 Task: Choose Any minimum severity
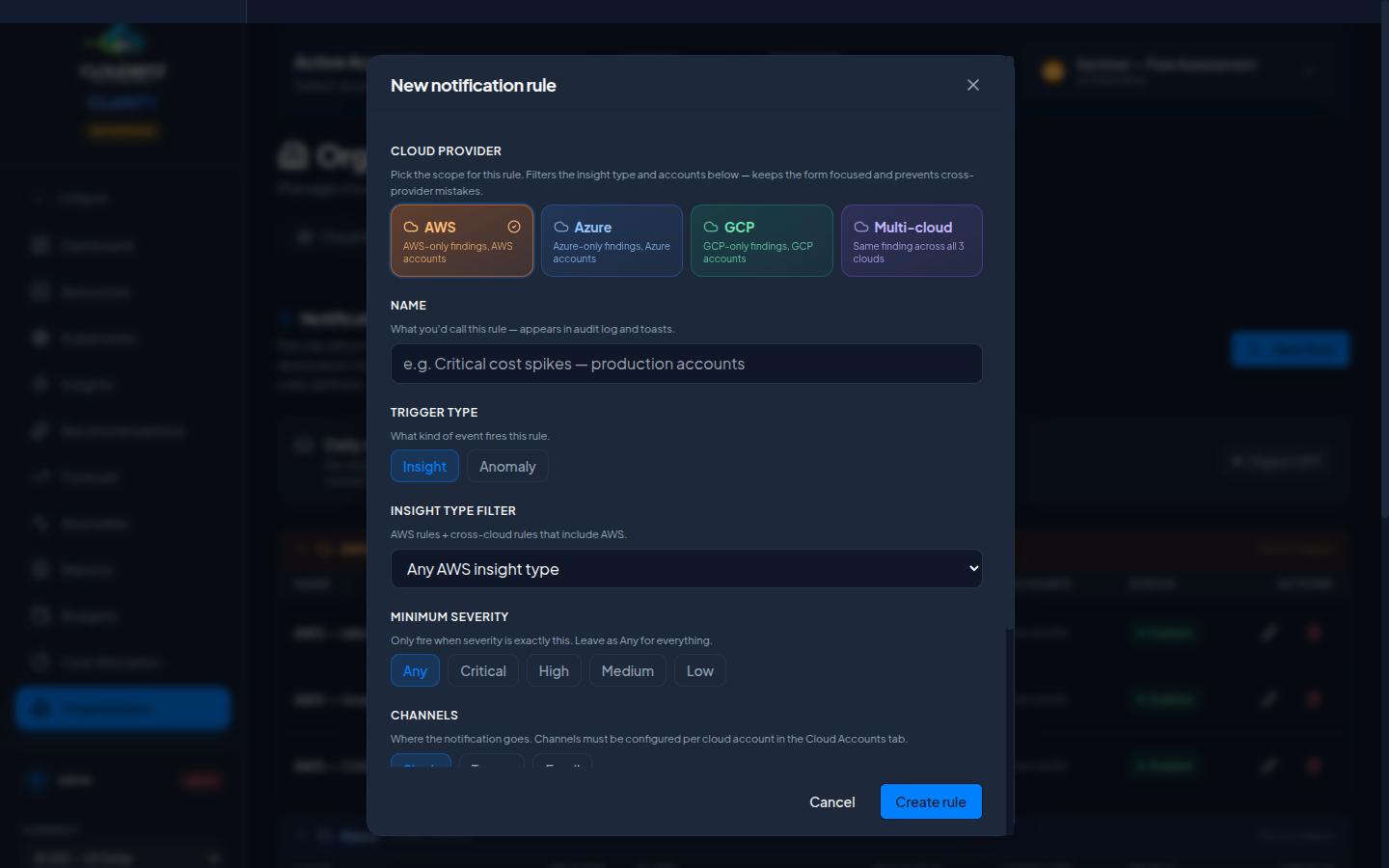click(415, 670)
